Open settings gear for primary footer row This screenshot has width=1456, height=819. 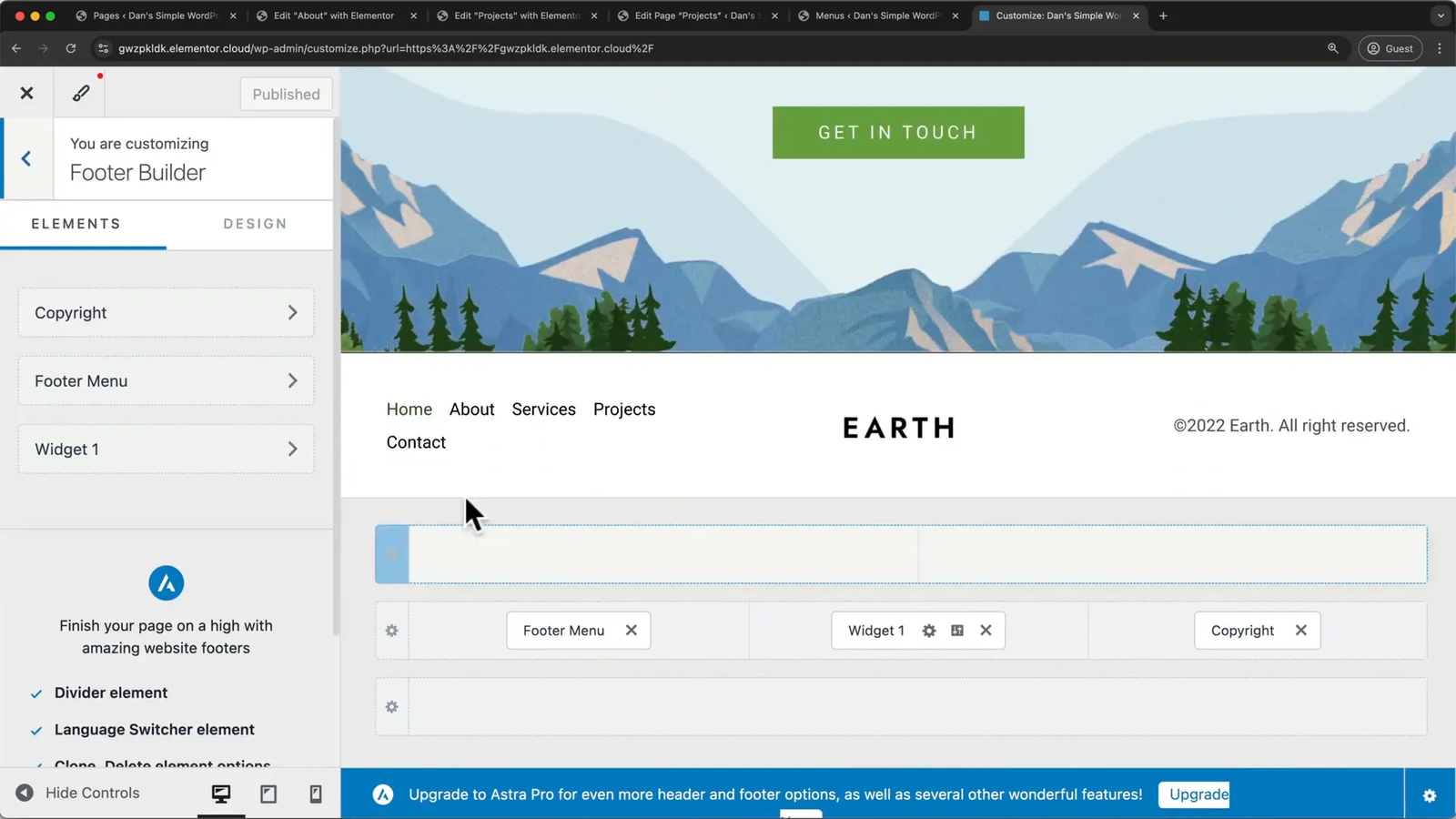[x=392, y=631]
